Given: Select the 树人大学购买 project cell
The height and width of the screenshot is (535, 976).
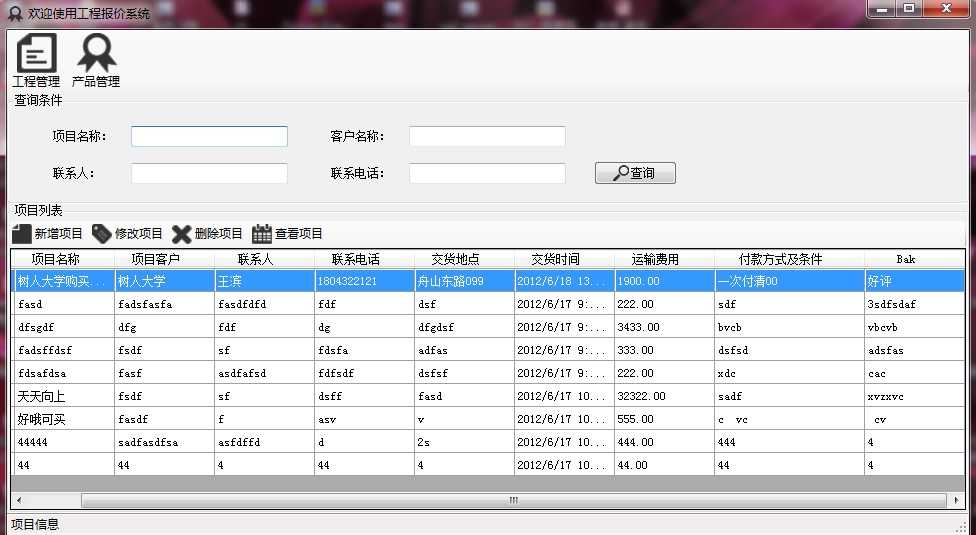Looking at the screenshot, I should (63, 281).
